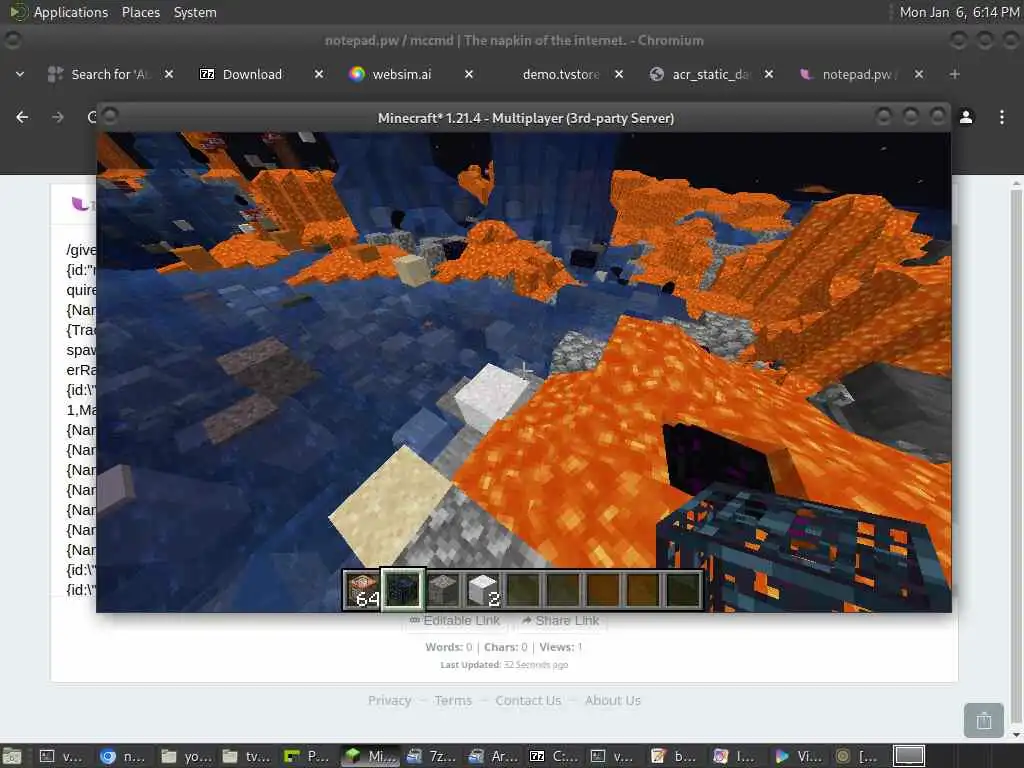The width and height of the screenshot is (1024, 768).
Task: Switch to the demo.tvstore tab
Action: click(x=560, y=74)
